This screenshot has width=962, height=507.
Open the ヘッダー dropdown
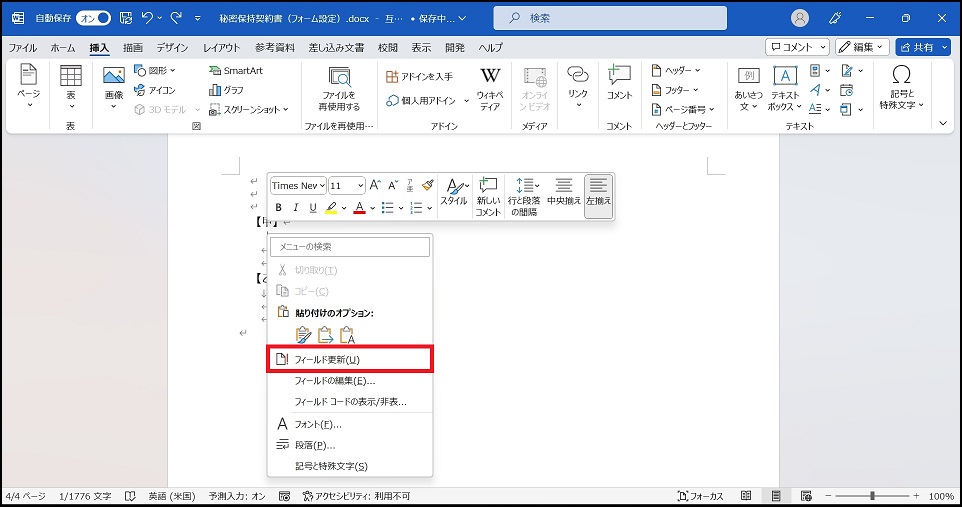(x=675, y=71)
